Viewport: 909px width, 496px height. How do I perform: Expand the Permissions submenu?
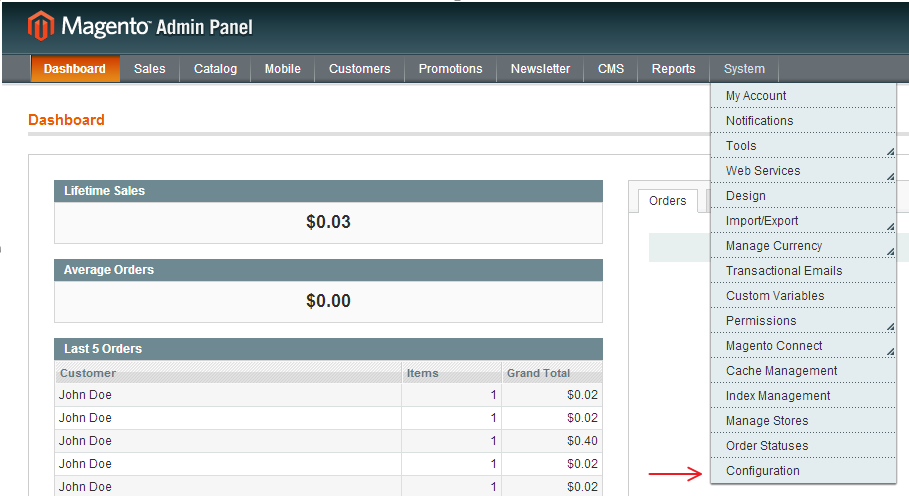pyautogui.click(x=803, y=320)
